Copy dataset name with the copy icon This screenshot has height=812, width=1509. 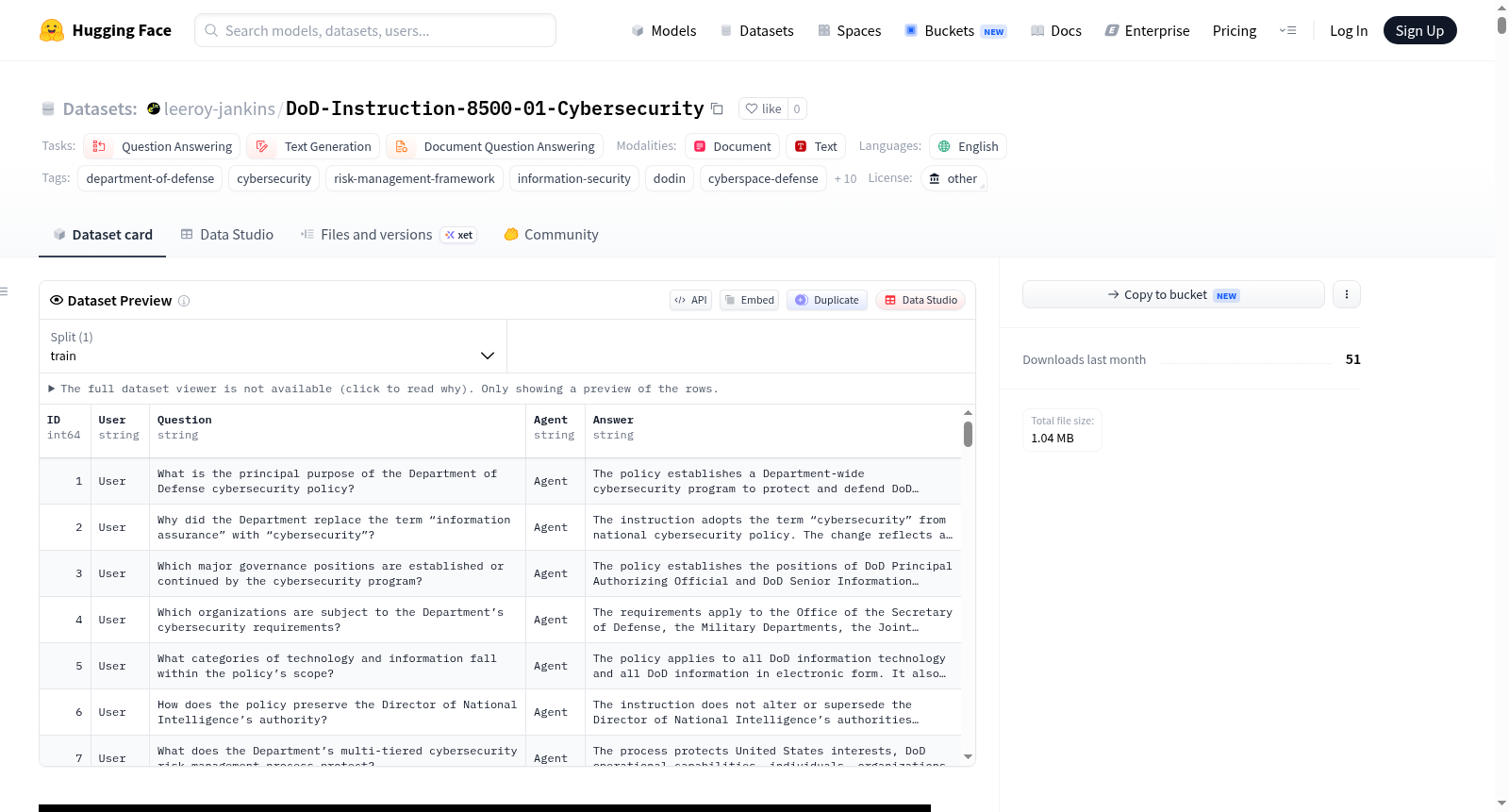717,108
